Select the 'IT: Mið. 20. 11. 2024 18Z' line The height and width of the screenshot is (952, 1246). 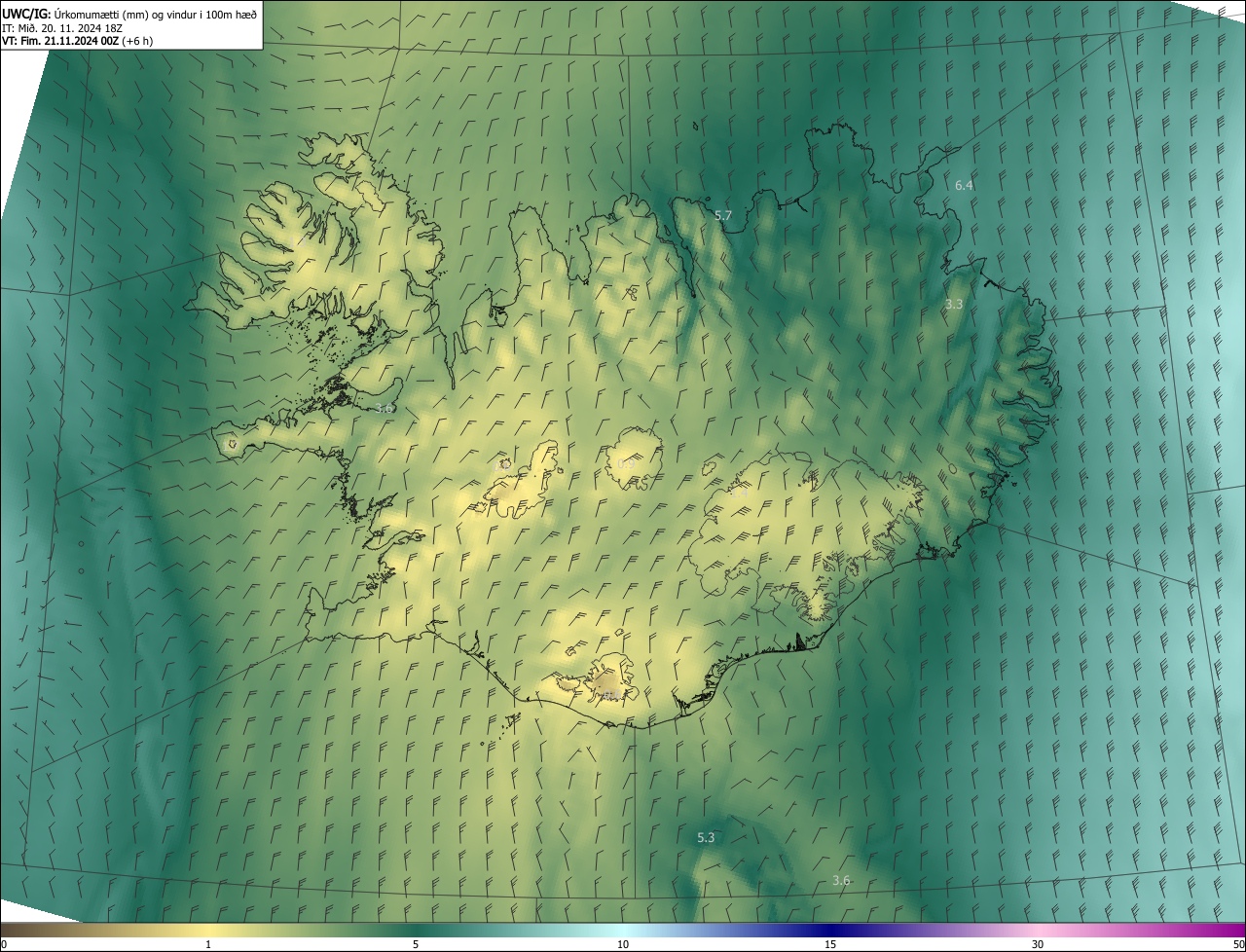pyautogui.click(x=63, y=28)
